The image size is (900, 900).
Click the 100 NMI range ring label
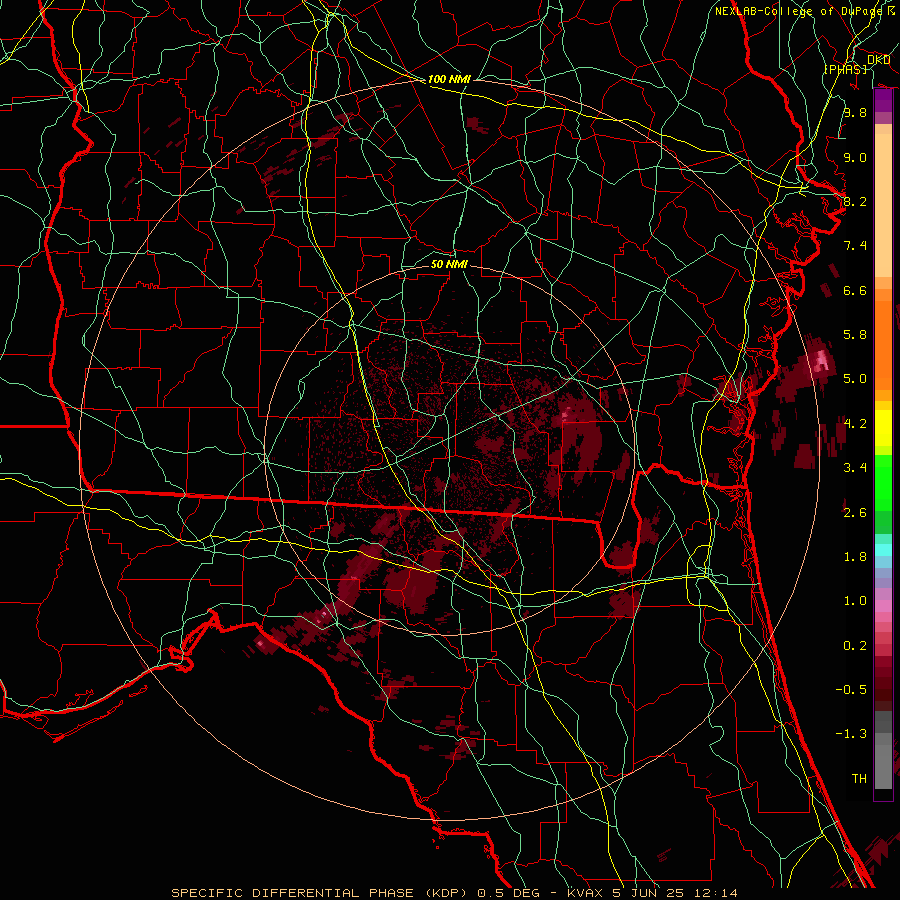point(449,79)
